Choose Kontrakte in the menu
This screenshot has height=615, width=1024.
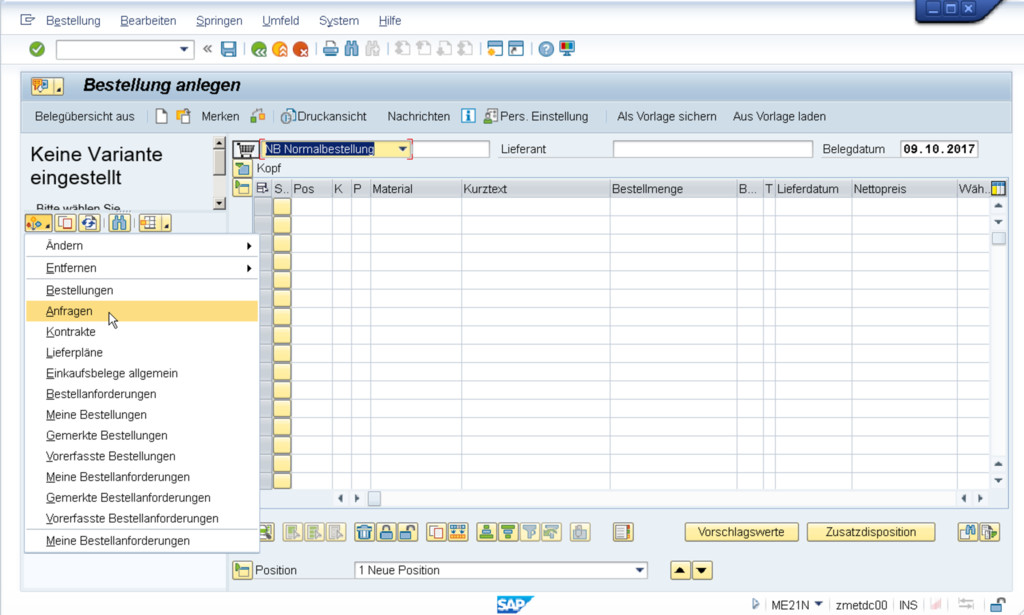[142, 332]
